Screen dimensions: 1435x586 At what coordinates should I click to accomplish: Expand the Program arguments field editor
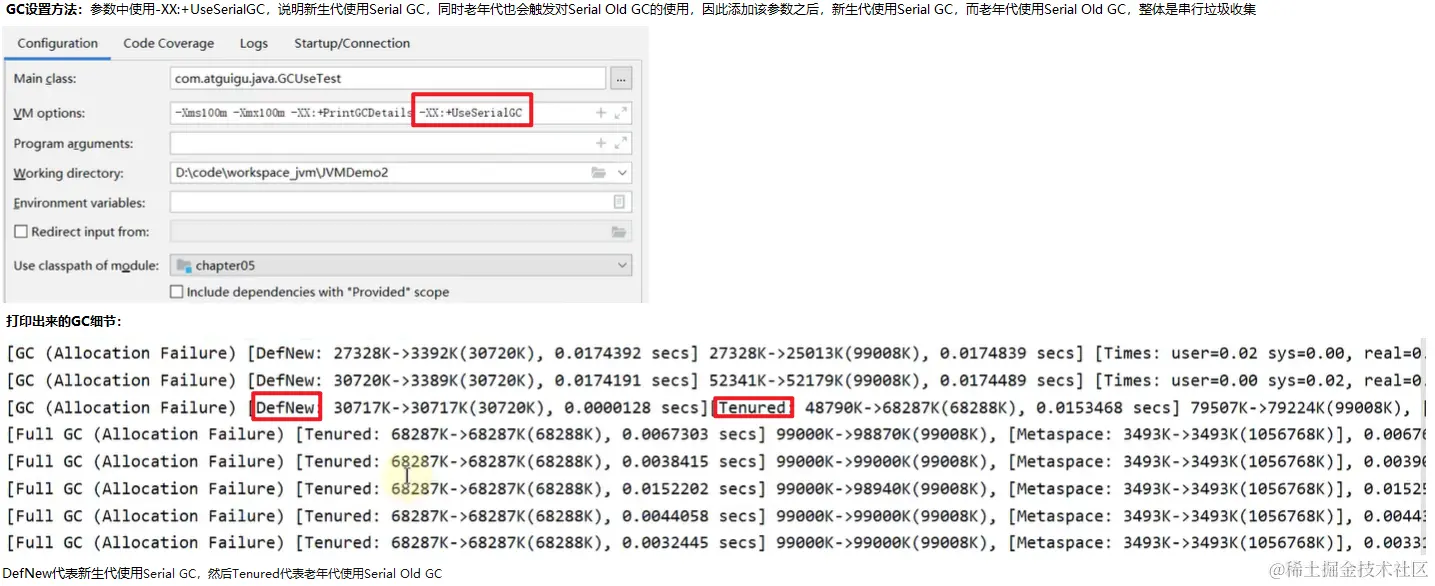[621, 143]
